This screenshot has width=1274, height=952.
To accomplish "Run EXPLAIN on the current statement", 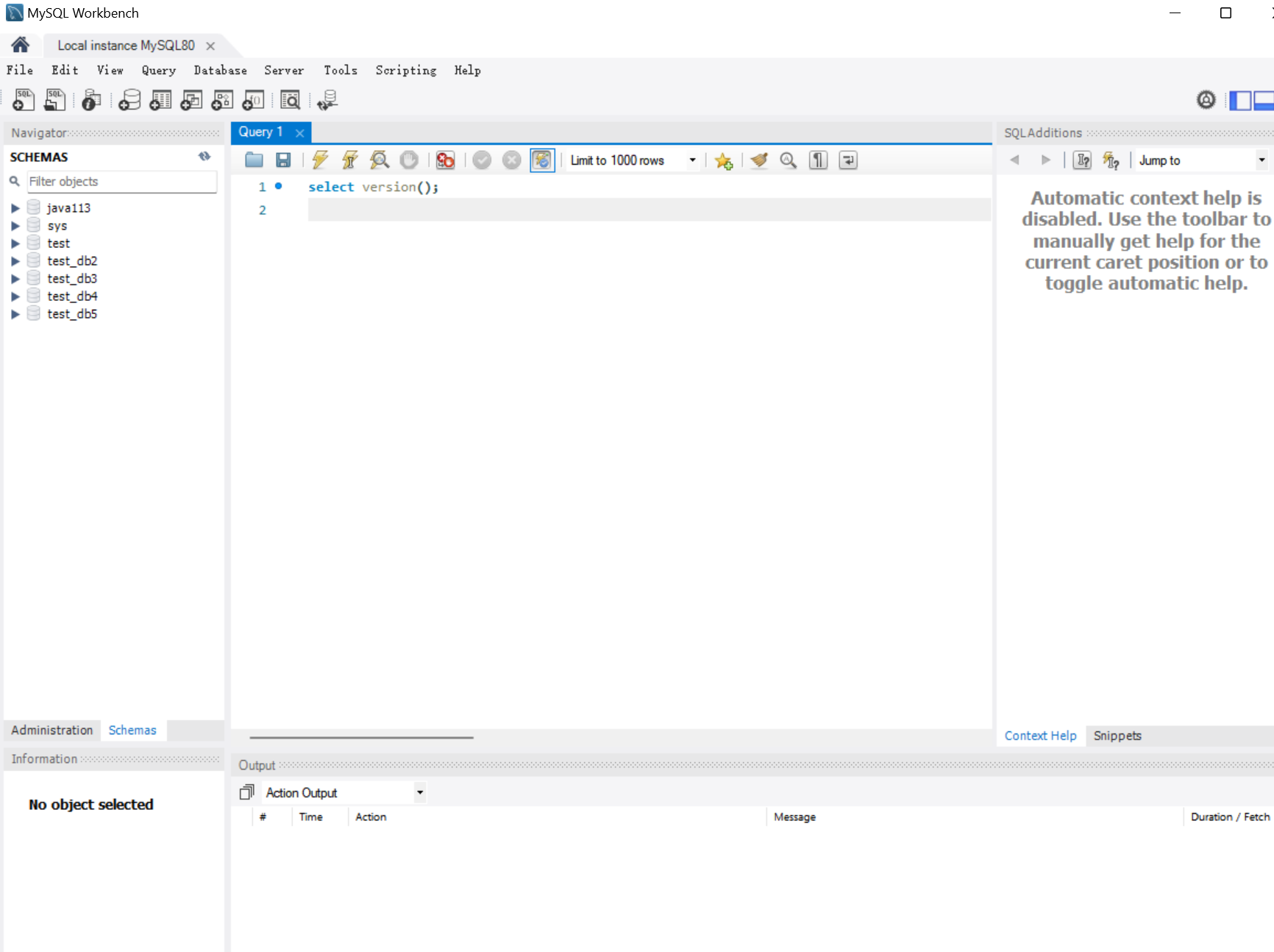I will click(x=380, y=160).
